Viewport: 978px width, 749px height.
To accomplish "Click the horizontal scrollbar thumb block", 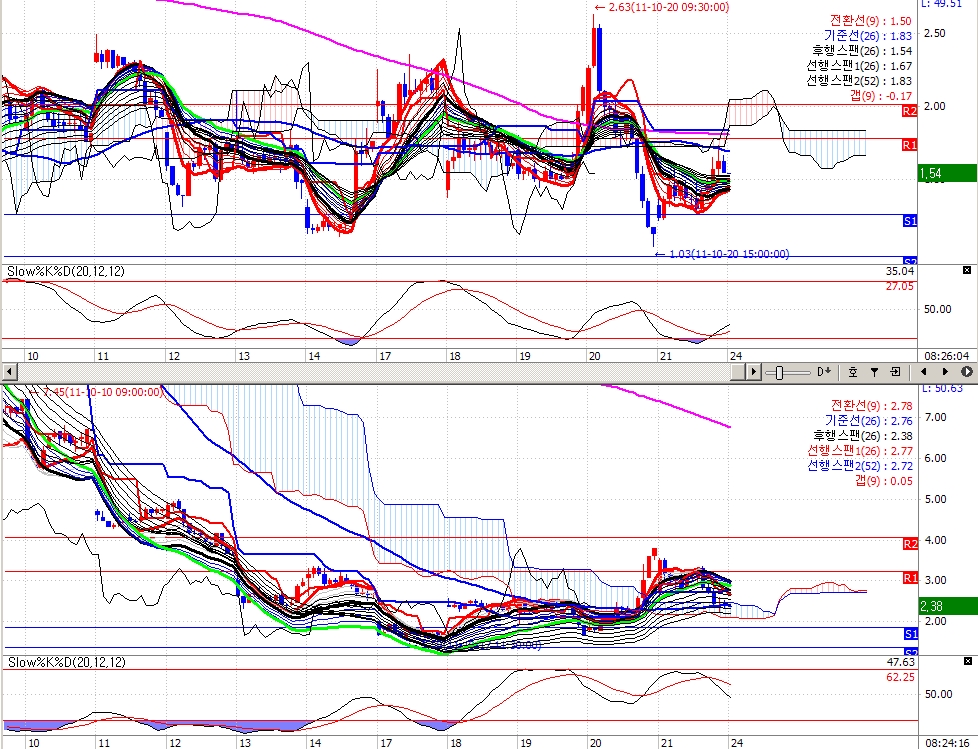I will [738, 372].
